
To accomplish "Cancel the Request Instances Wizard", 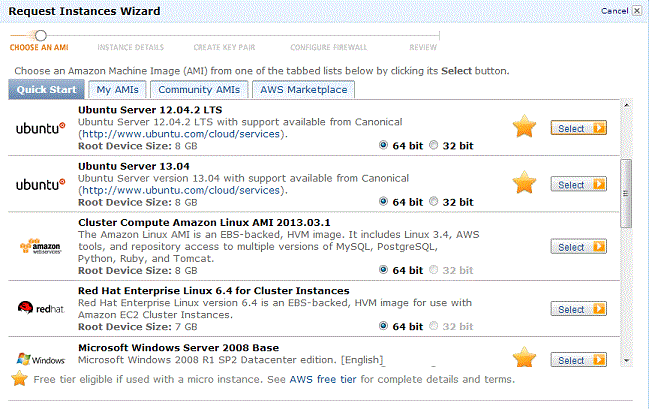I will coord(614,11).
